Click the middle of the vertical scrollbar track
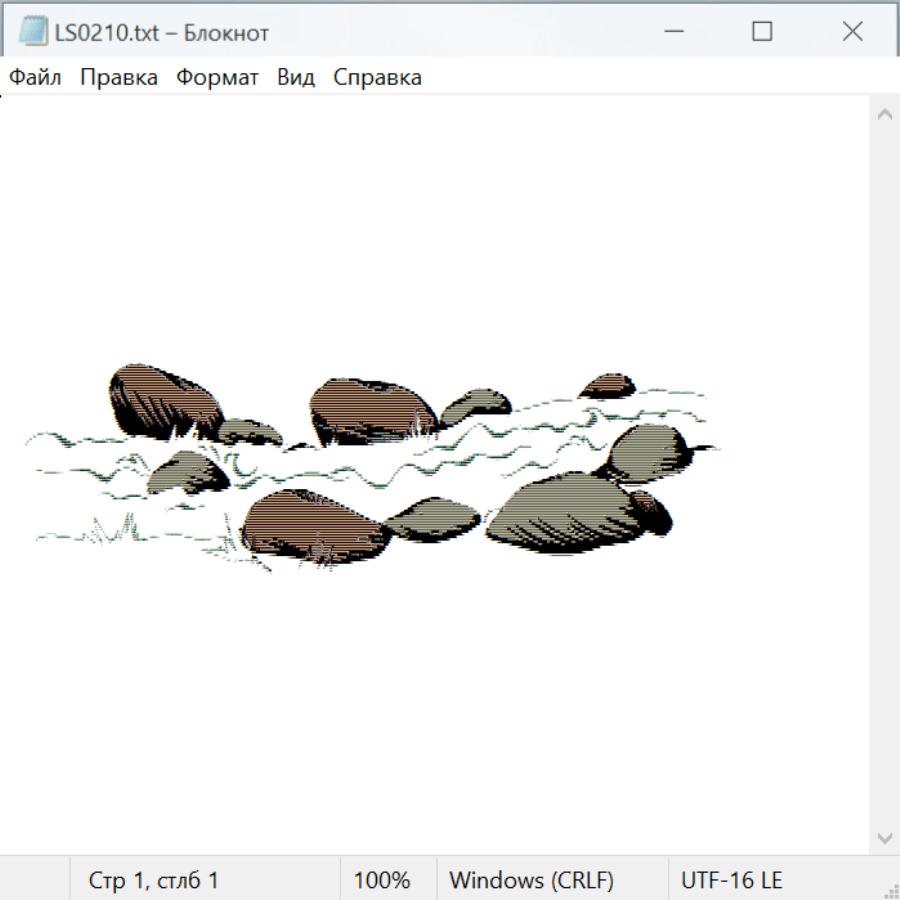Screen dimensions: 900x900 coord(884,475)
